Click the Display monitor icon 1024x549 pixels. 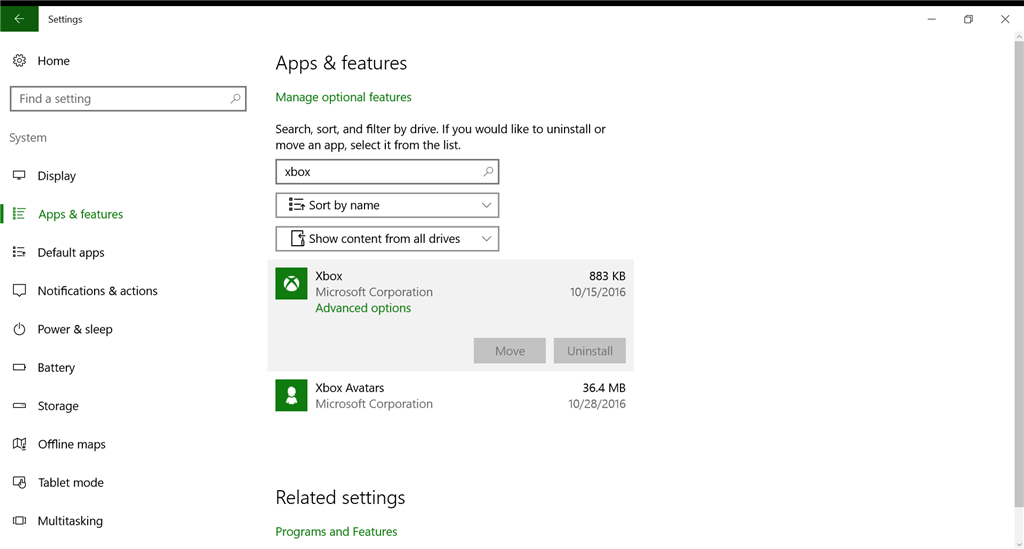click(20, 176)
